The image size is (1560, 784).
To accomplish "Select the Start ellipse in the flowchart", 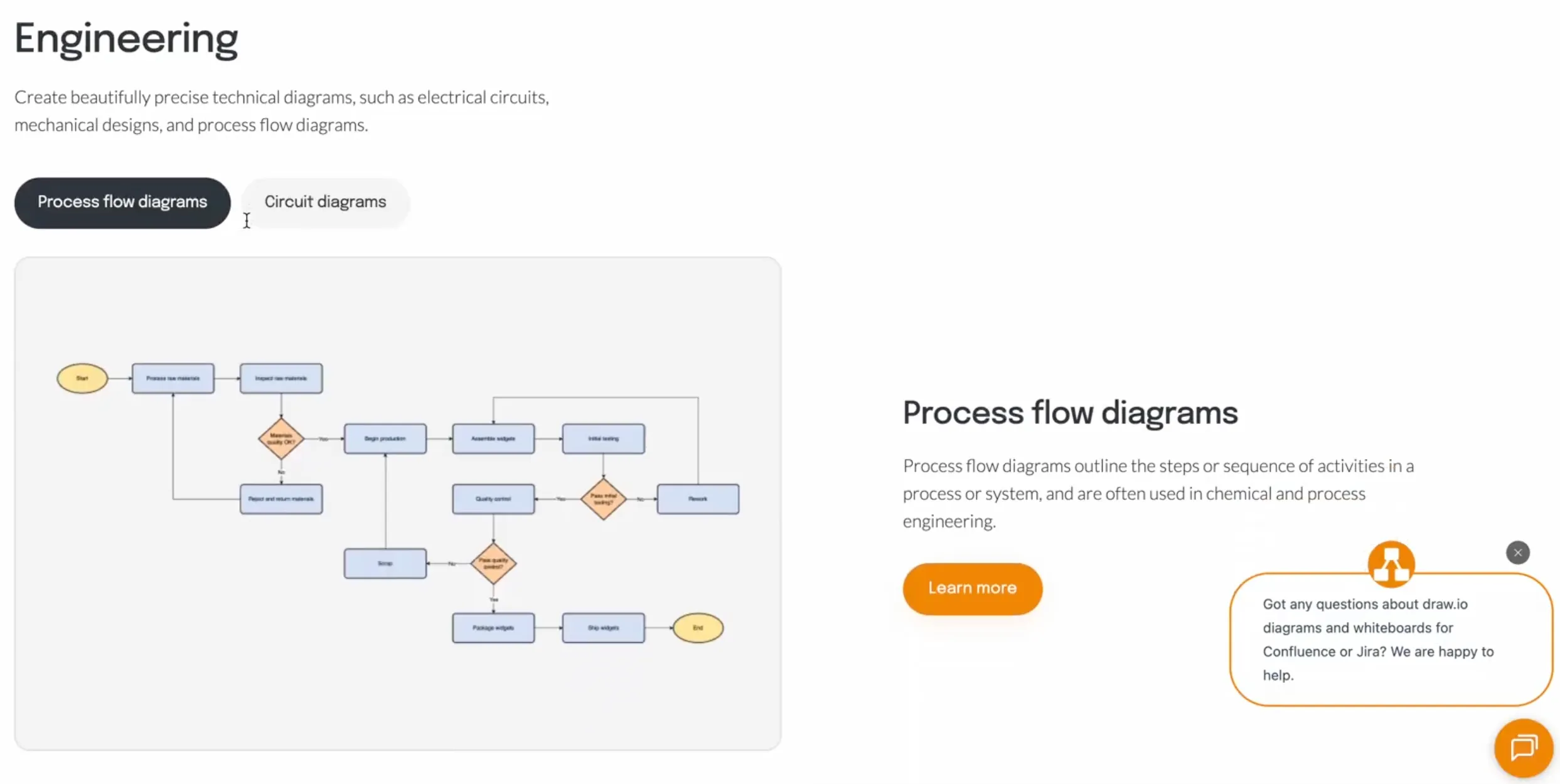I will tap(82, 378).
